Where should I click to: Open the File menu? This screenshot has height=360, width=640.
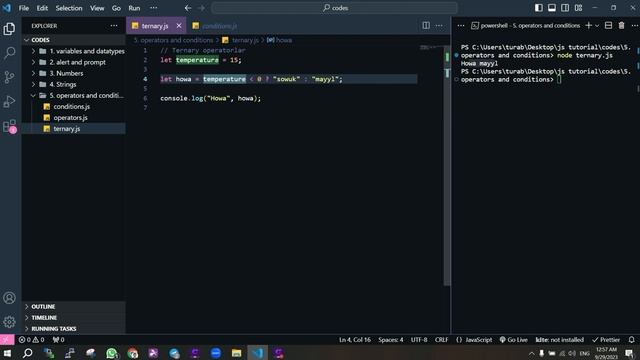tap(24, 8)
